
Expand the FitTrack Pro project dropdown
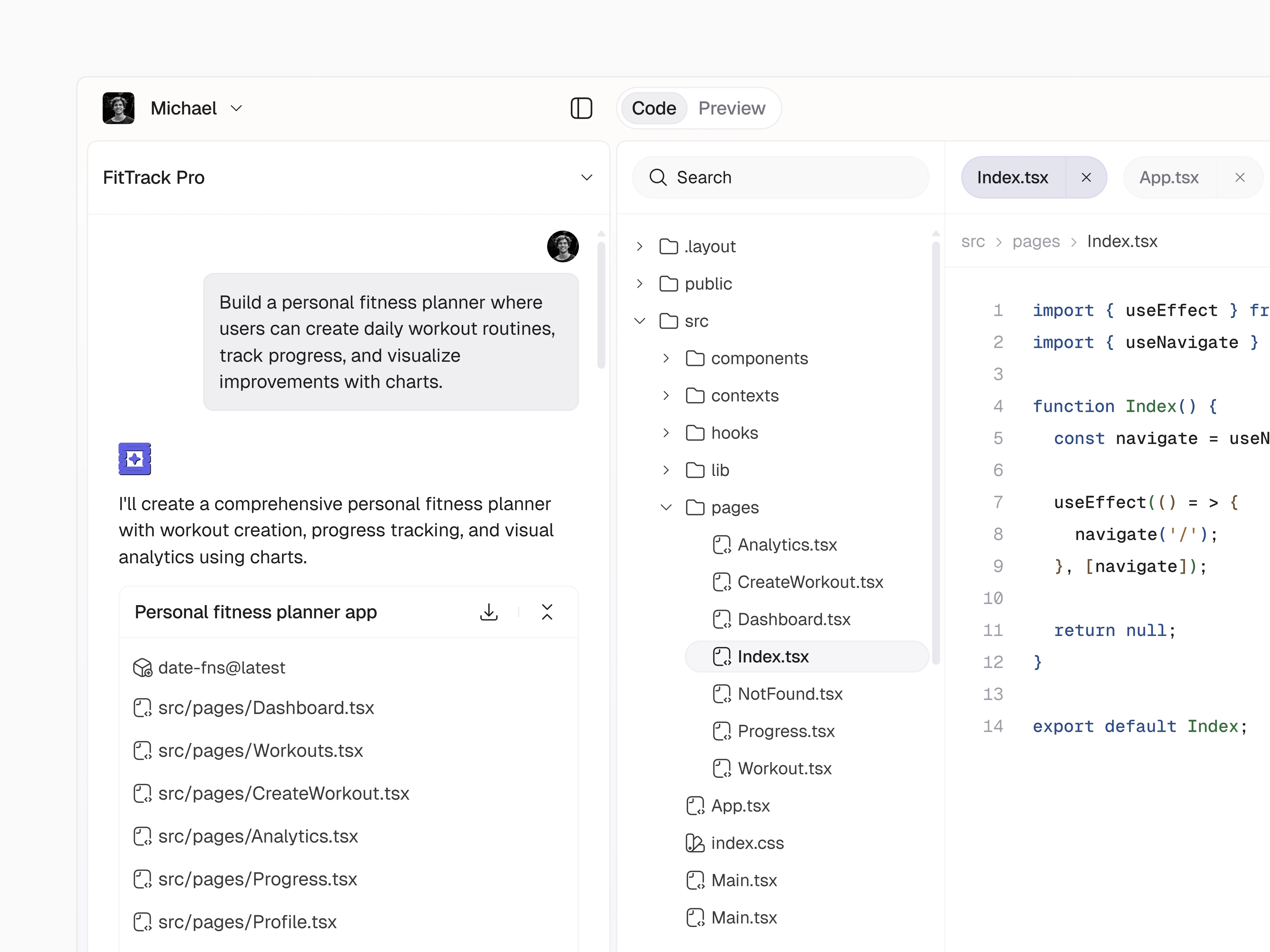(586, 177)
